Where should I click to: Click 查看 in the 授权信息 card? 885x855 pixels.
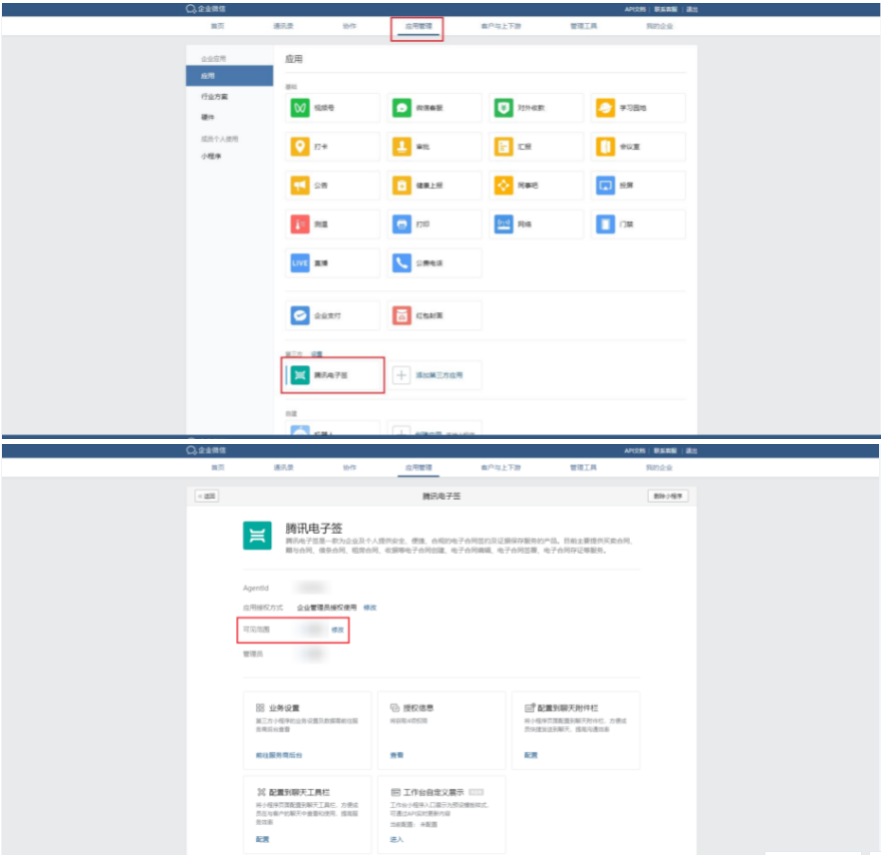[x=397, y=755]
